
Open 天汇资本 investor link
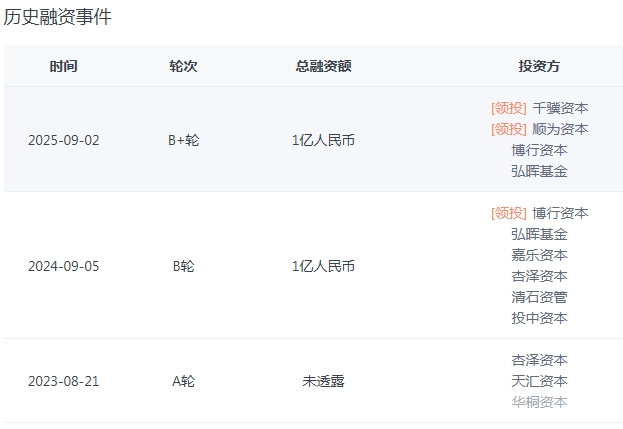(x=539, y=381)
